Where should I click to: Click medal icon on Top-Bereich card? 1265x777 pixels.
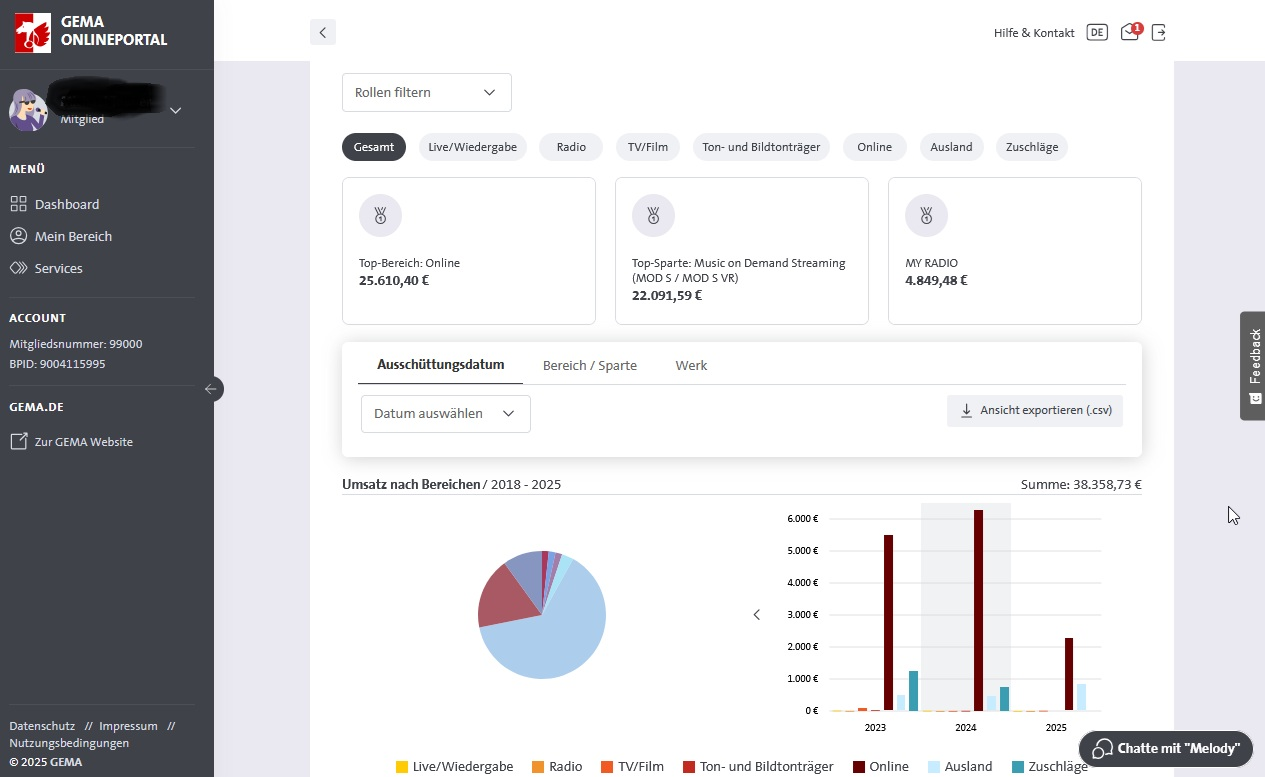click(x=380, y=215)
